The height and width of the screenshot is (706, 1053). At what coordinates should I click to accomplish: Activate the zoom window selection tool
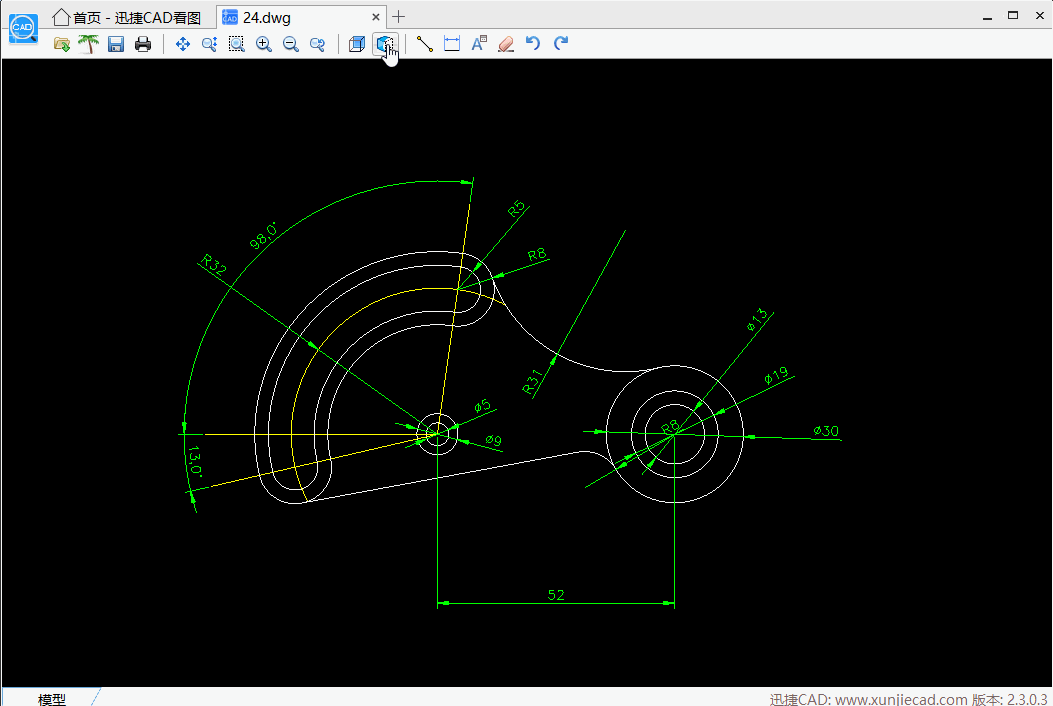tap(236, 44)
